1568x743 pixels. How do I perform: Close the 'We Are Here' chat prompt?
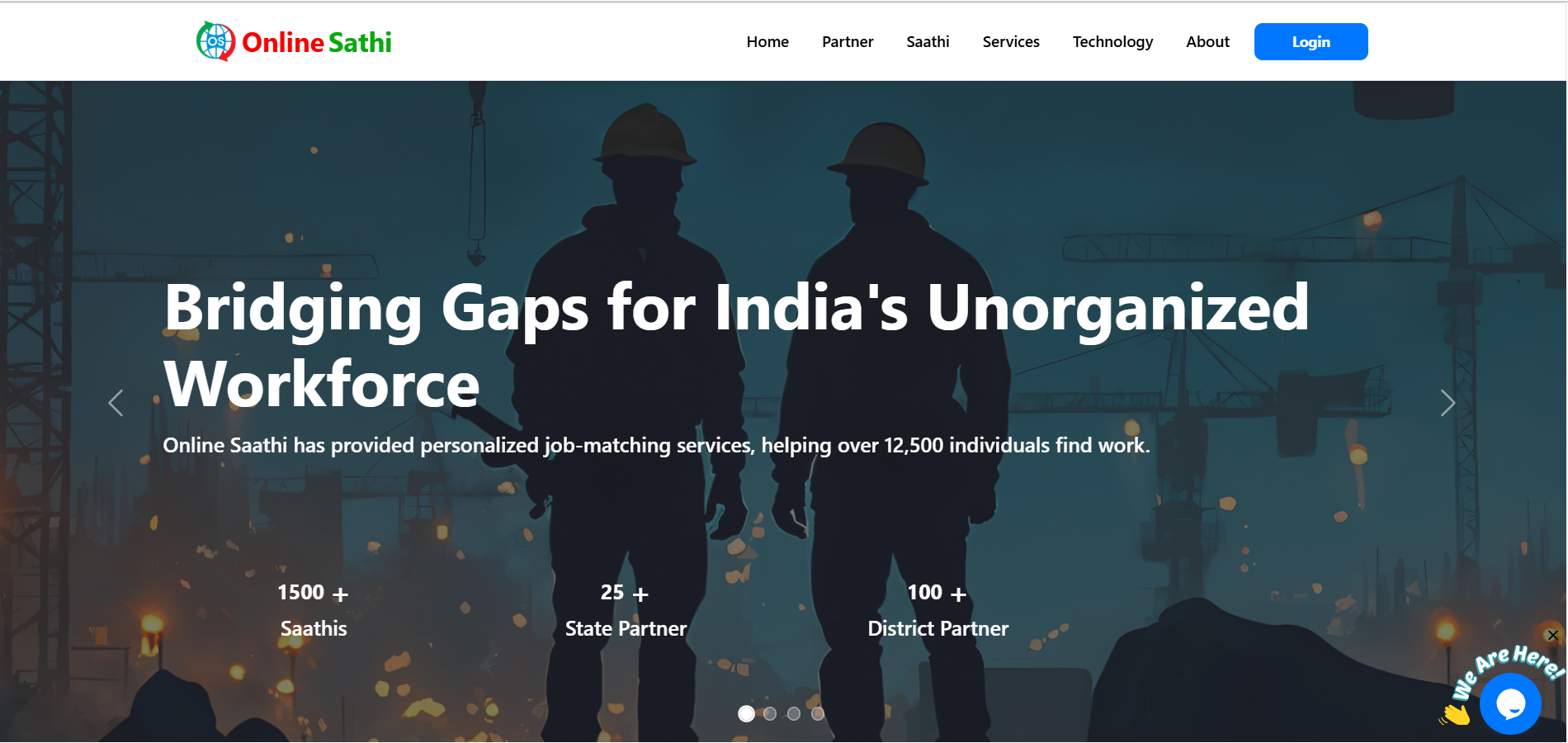(1552, 635)
